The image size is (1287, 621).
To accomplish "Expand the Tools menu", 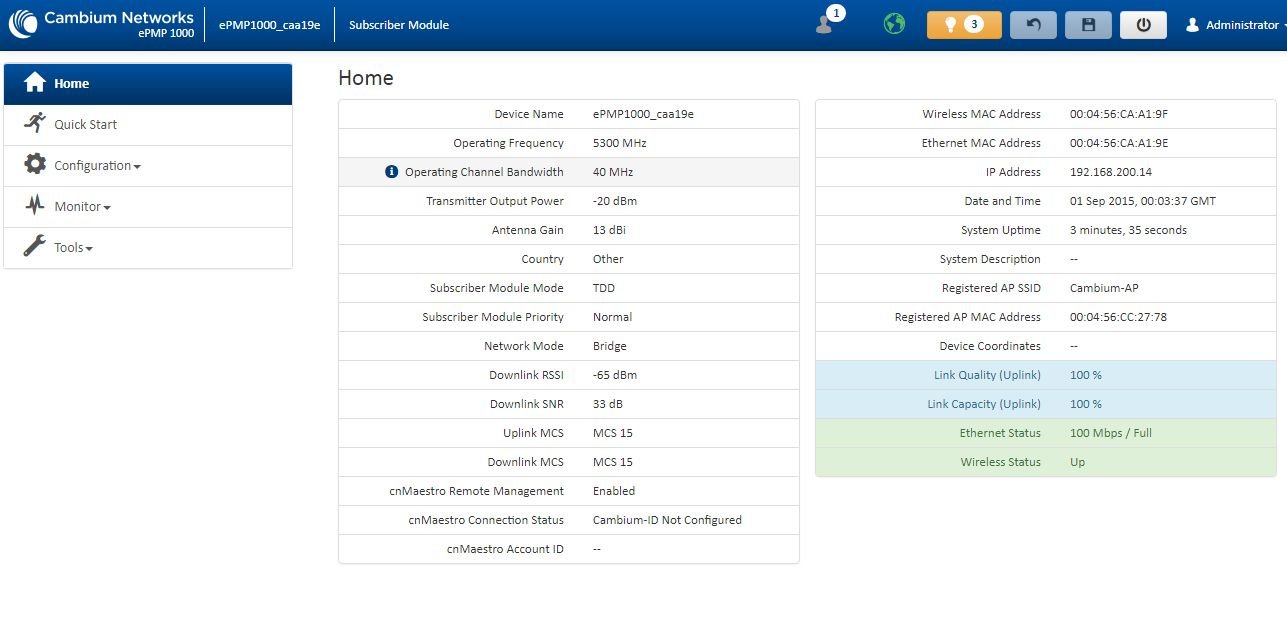I will click(x=73, y=248).
